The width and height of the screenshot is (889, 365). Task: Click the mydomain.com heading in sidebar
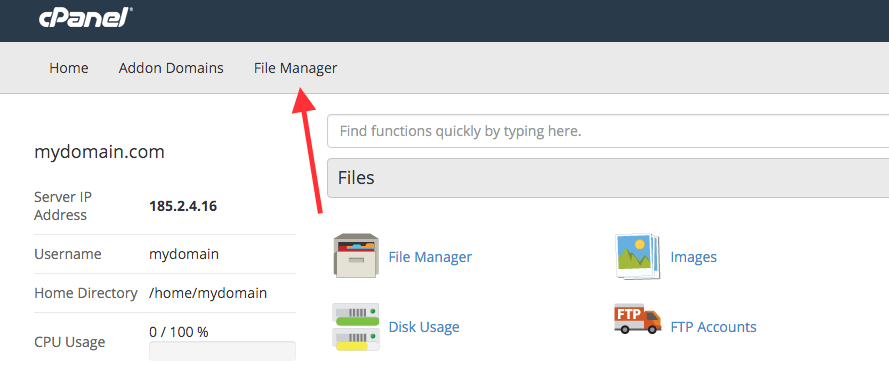click(99, 152)
